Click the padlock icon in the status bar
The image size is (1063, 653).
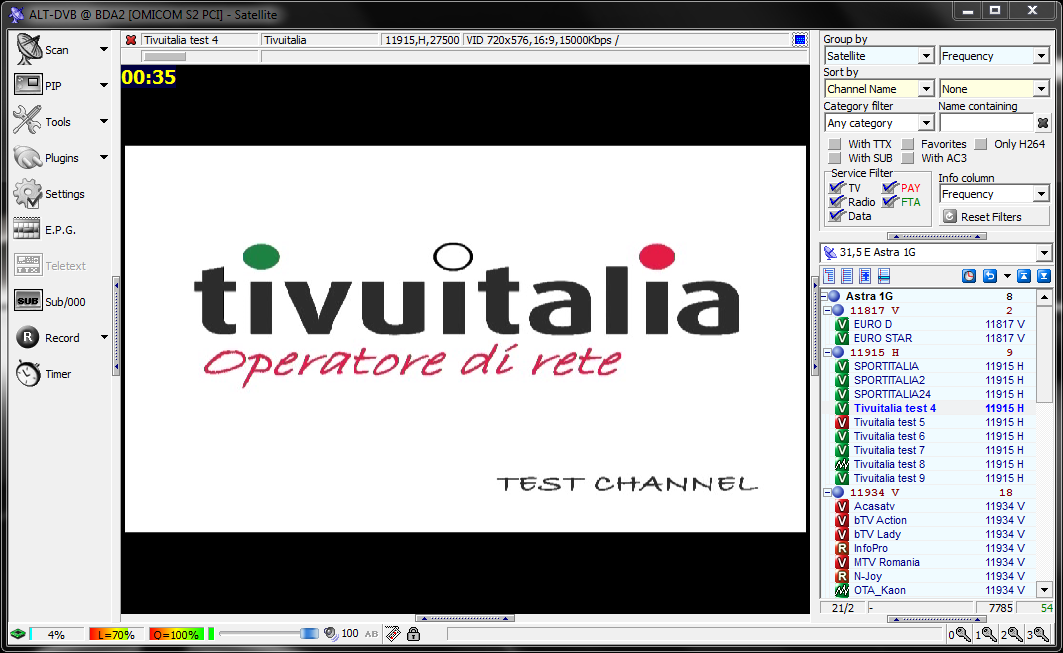(x=413, y=633)
